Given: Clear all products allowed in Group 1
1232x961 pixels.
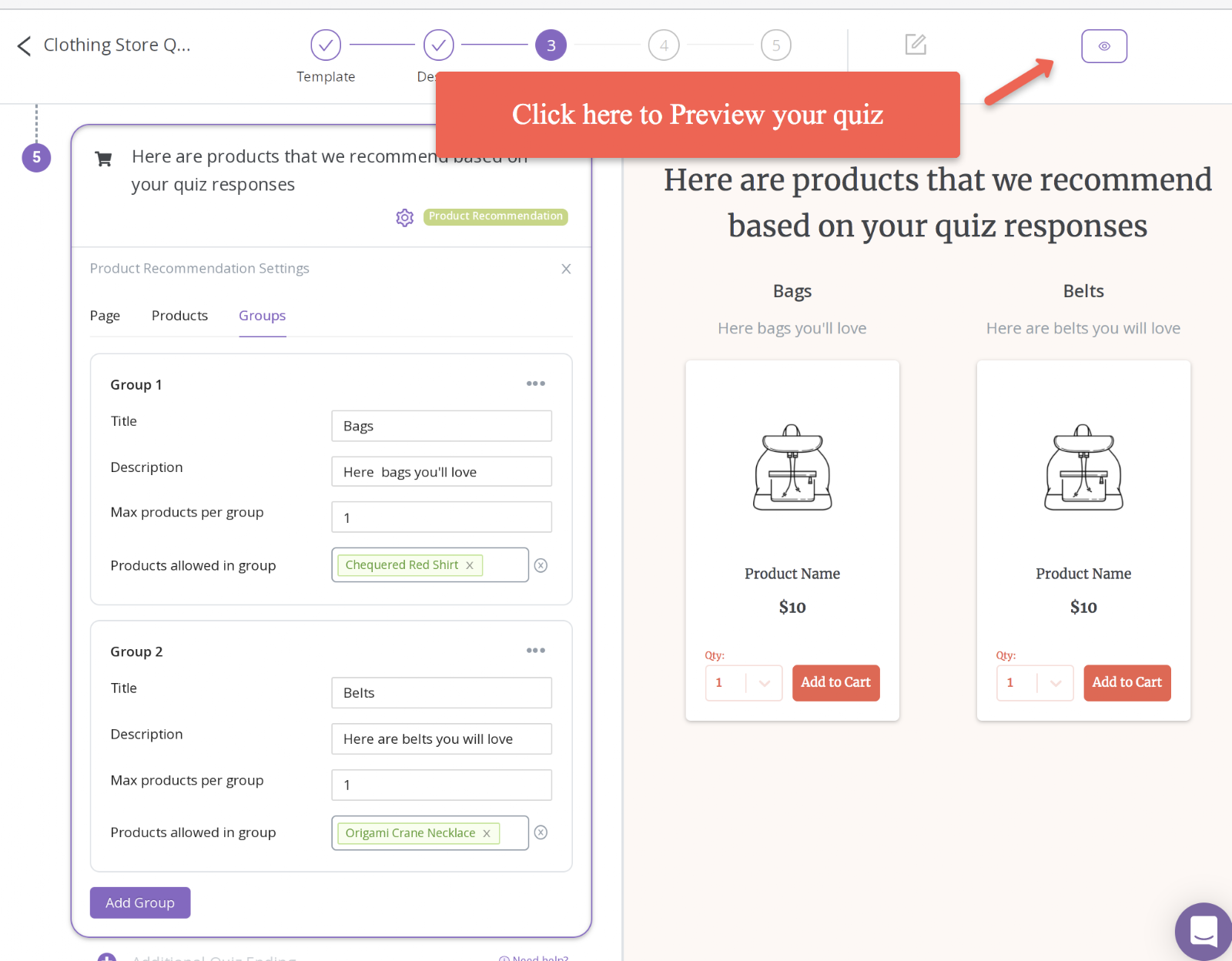Looking at the screenshot, I should [x=541, y=565].
